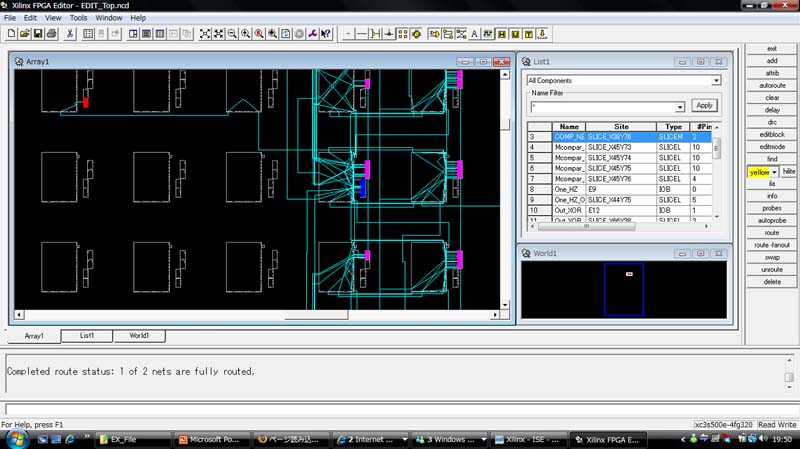Expand the Name Filter dropdown arrow

(680, 107)
